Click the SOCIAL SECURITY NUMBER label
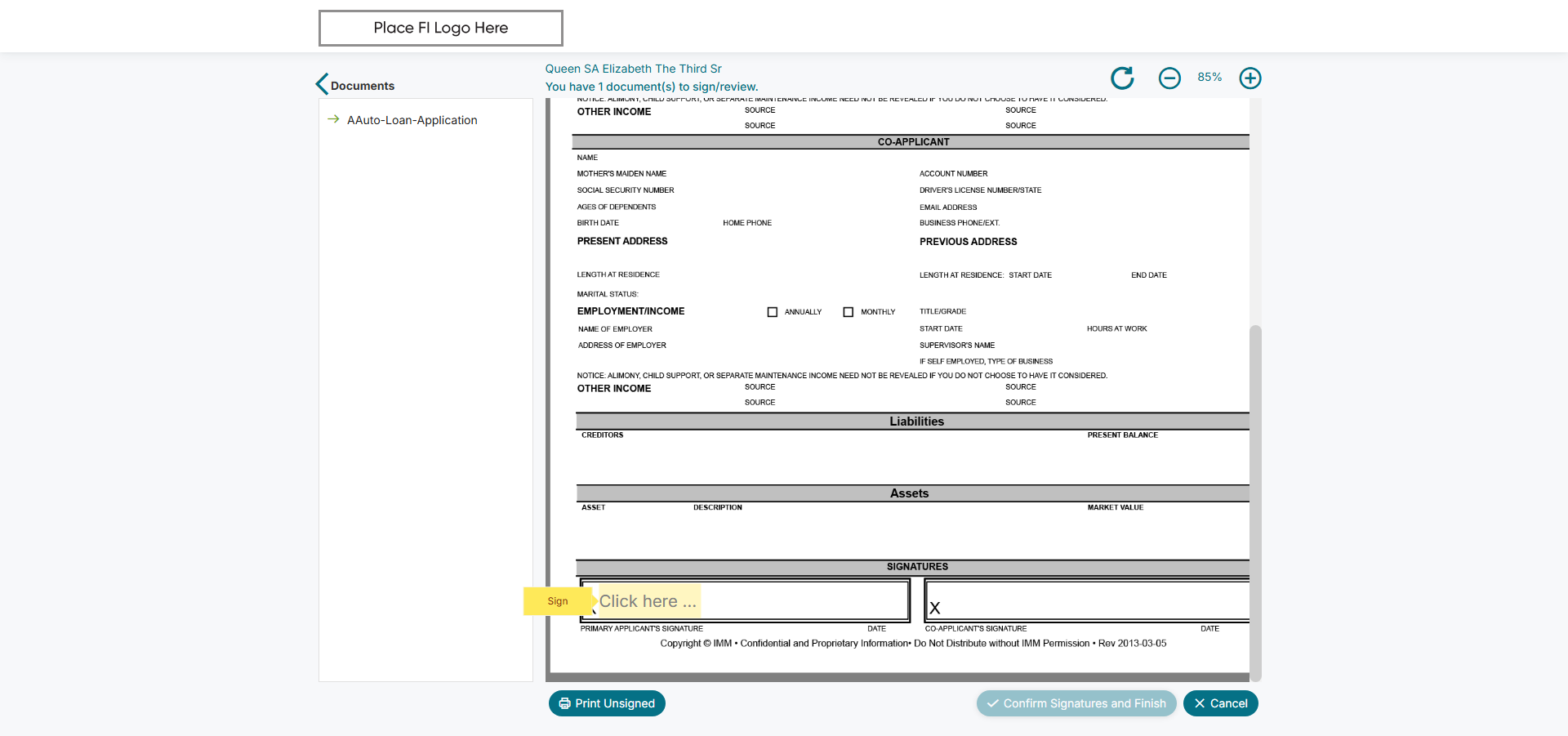This screenshot has height=736, width=1568. [x=626, y=190]
